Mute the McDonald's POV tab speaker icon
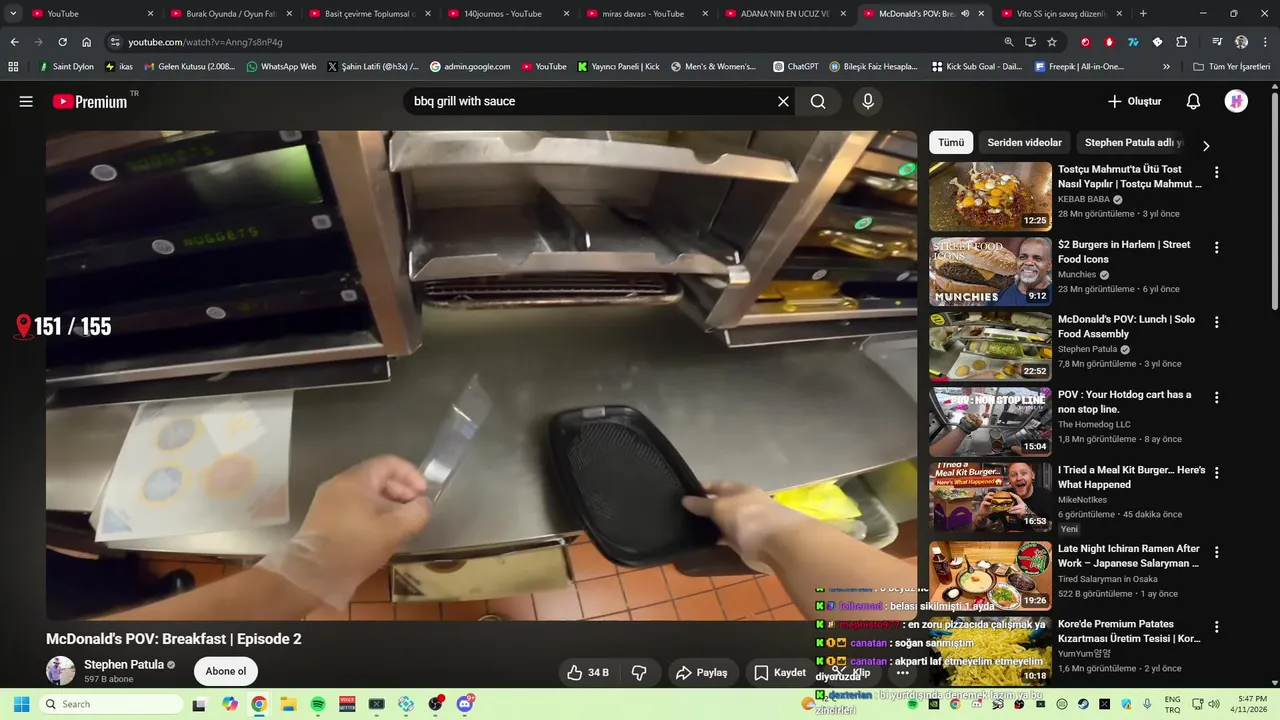This screenshot has width=1280, height=720. tap(965, 14)
